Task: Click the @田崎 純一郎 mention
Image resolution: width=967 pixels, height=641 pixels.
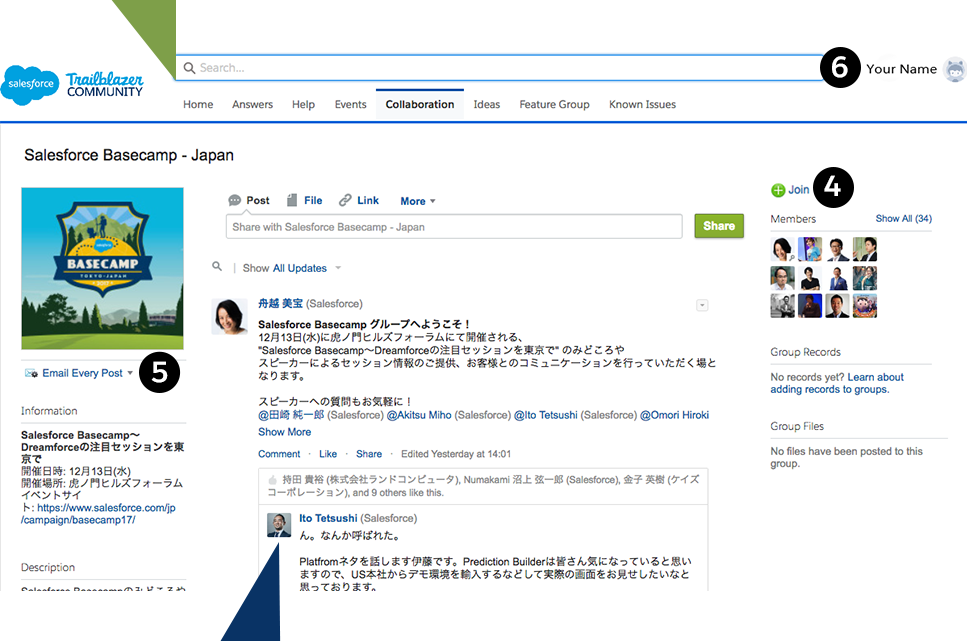Action: click(x=291, y=415)
